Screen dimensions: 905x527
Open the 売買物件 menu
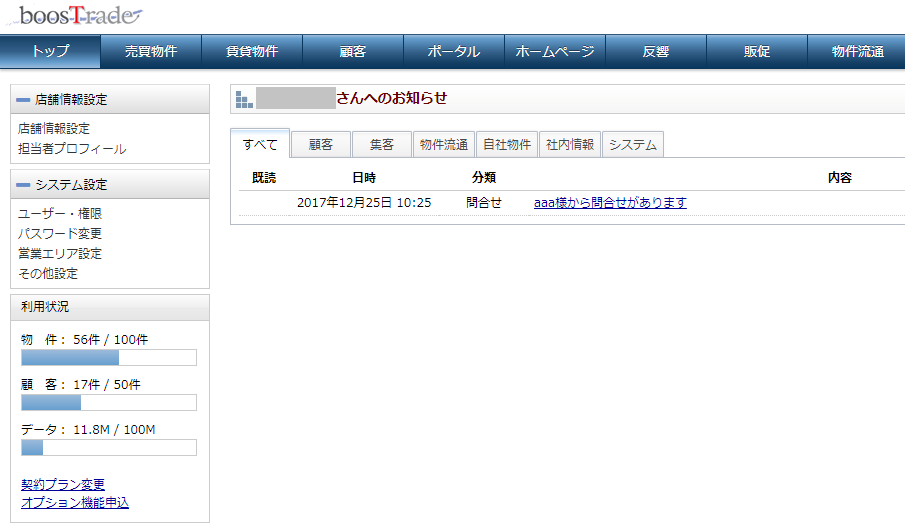(x=151, y=51)
